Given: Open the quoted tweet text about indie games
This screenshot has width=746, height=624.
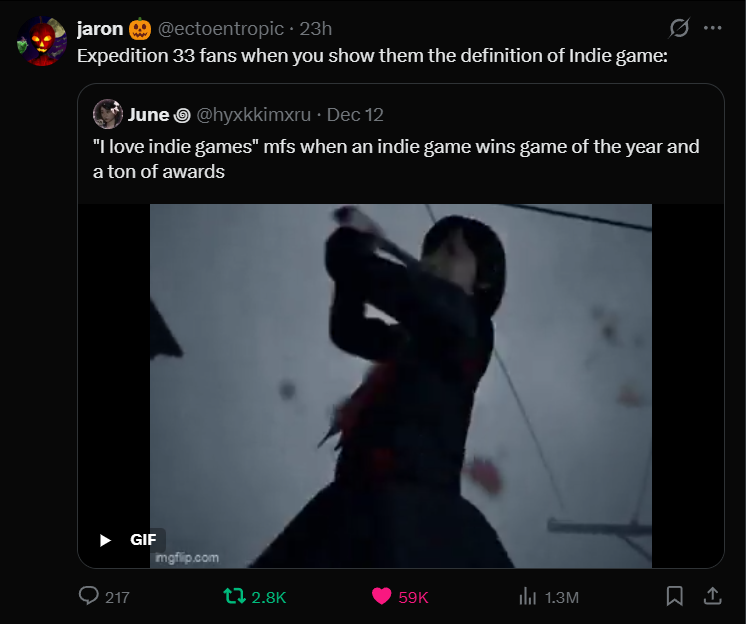Looking at the screenshot, I should 396,159.
